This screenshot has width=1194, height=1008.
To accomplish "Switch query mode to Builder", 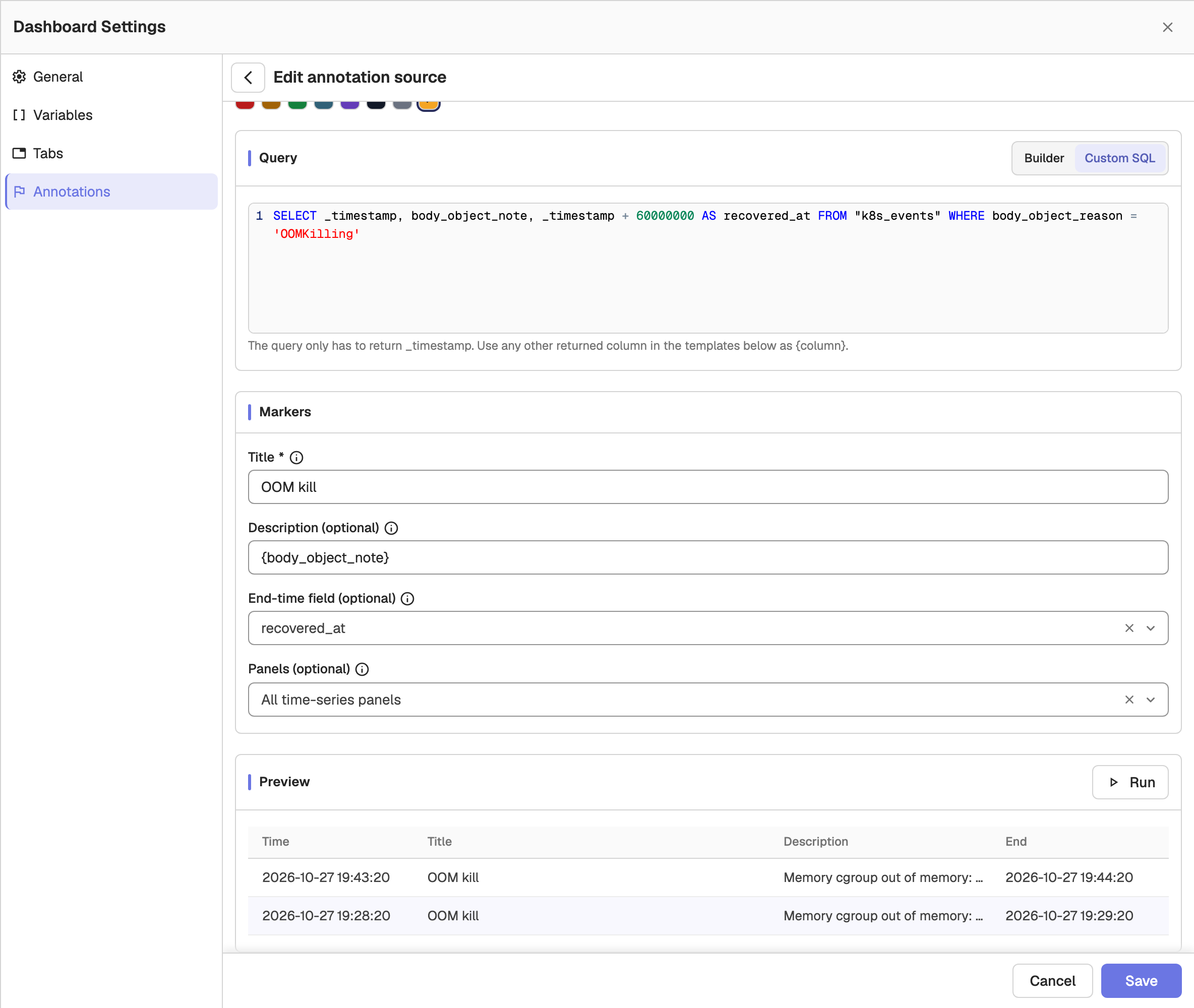I will (1044, 158).
